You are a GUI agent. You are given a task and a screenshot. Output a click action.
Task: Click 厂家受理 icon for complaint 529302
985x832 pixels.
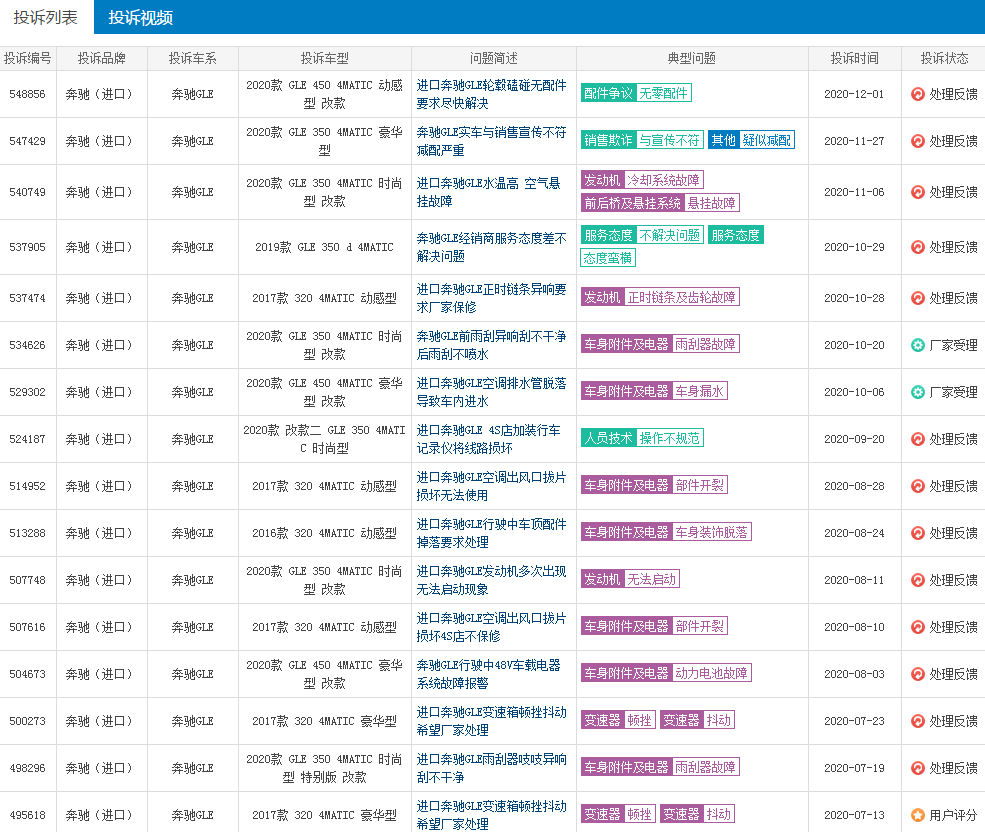tap(918, 392)
